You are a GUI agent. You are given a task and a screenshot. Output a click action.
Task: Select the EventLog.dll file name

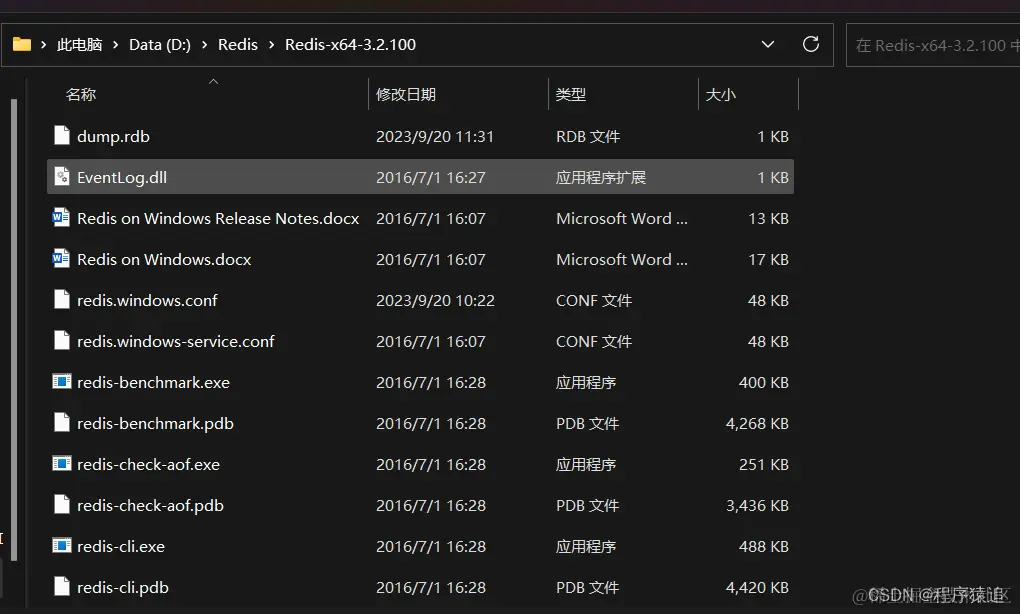(122, 178)
